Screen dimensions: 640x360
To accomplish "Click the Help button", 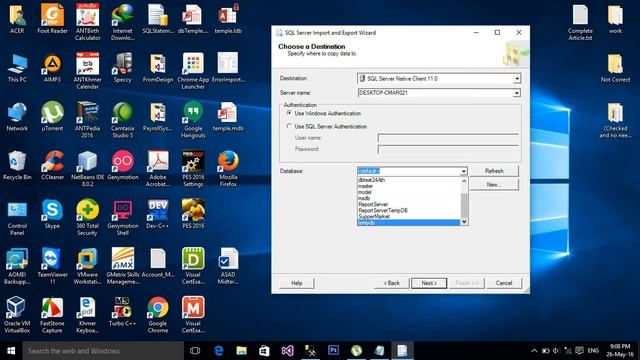I will click(x=297, y=283).
